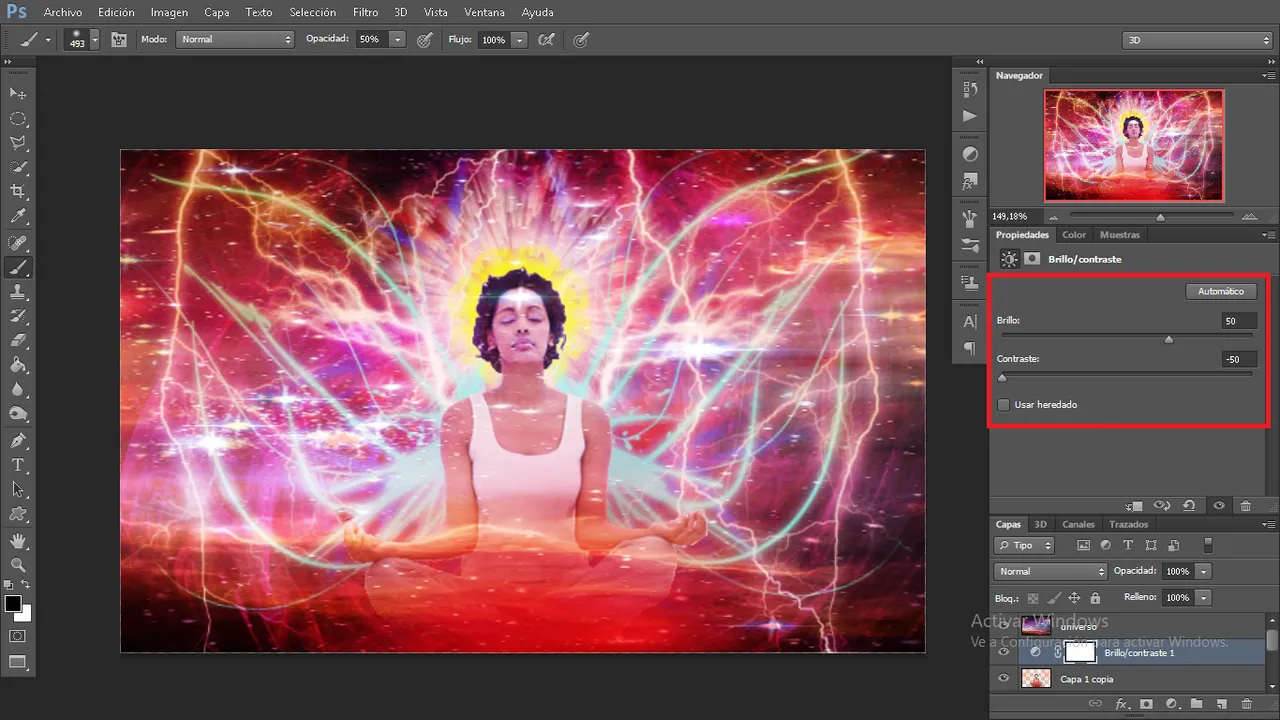Add a layer style with fx button
1280x720 pixels.
coord(1122,705)
